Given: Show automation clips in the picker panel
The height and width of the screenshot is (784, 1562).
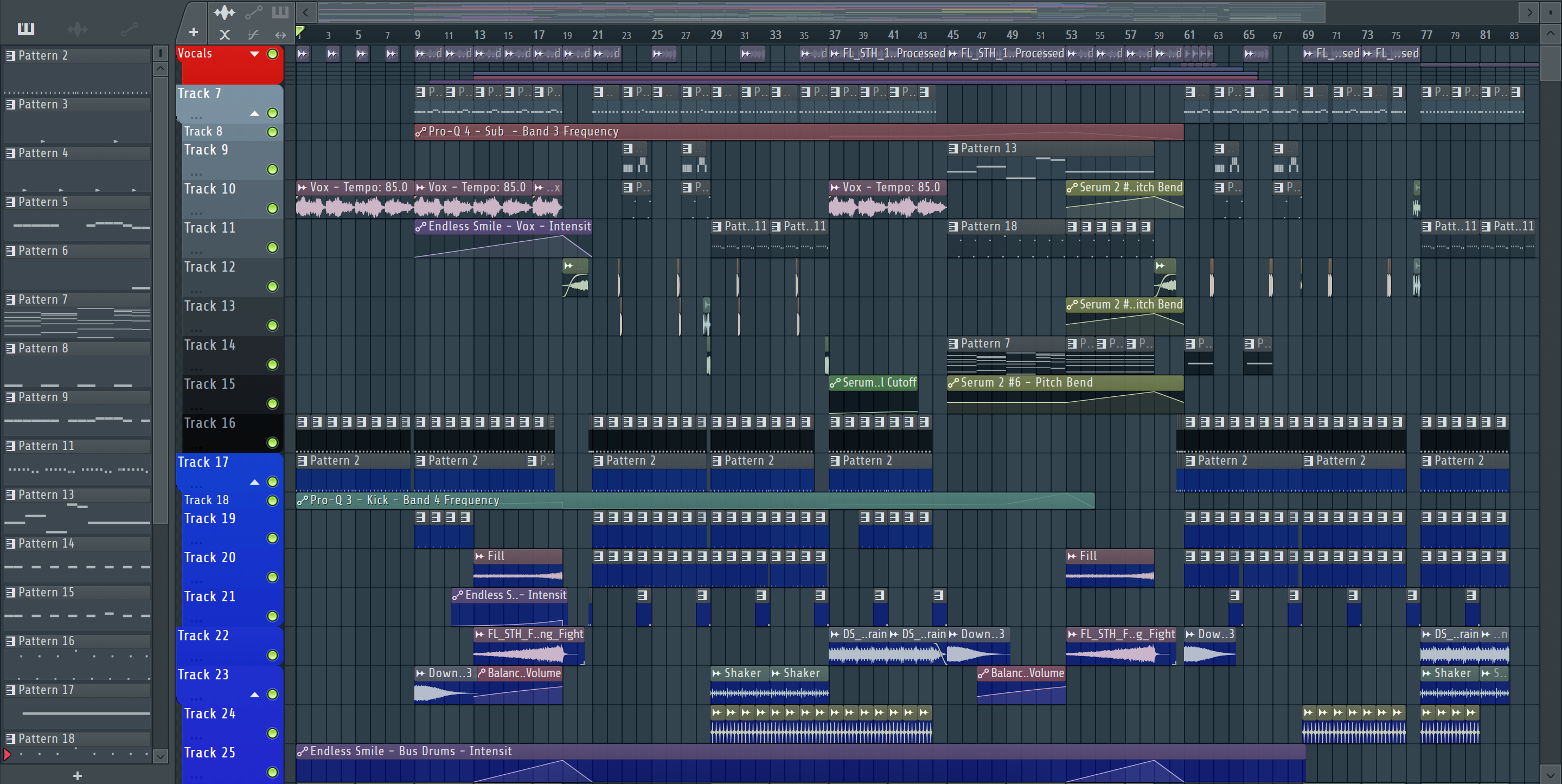Looking at the screenshot, I should click(129, 29).
